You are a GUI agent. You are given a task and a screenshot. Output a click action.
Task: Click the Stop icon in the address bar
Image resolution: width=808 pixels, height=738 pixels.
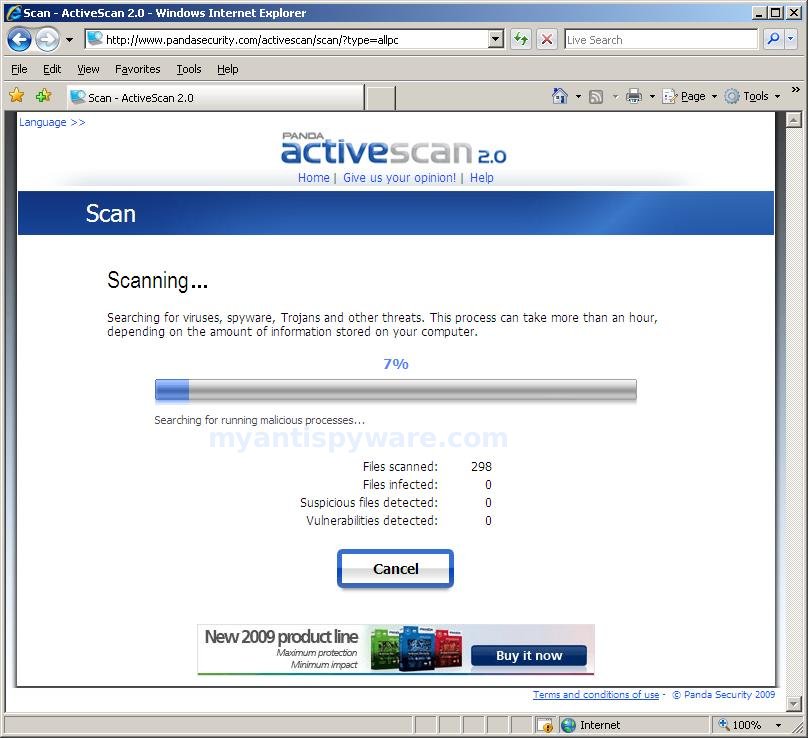tap(547, 39)
